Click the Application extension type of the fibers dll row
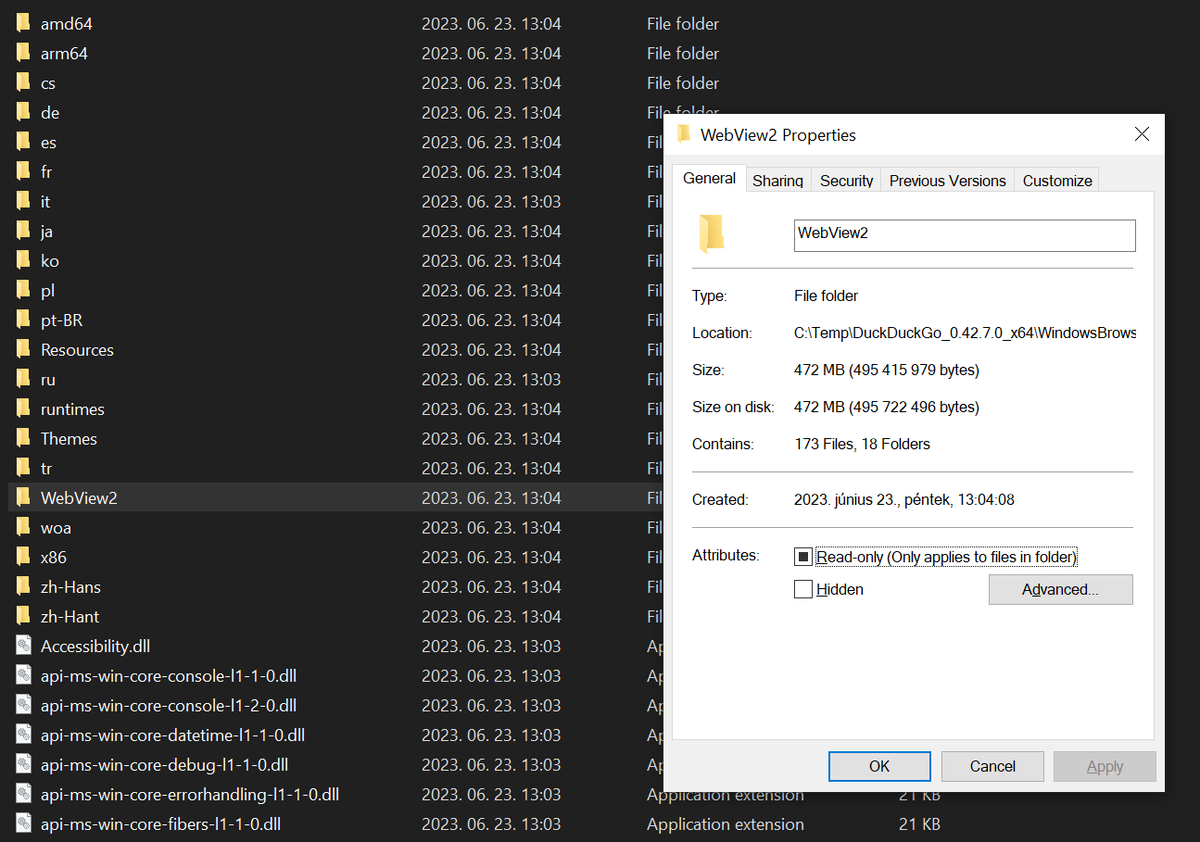Screen dimensions: 1200x842 (725, 825)
